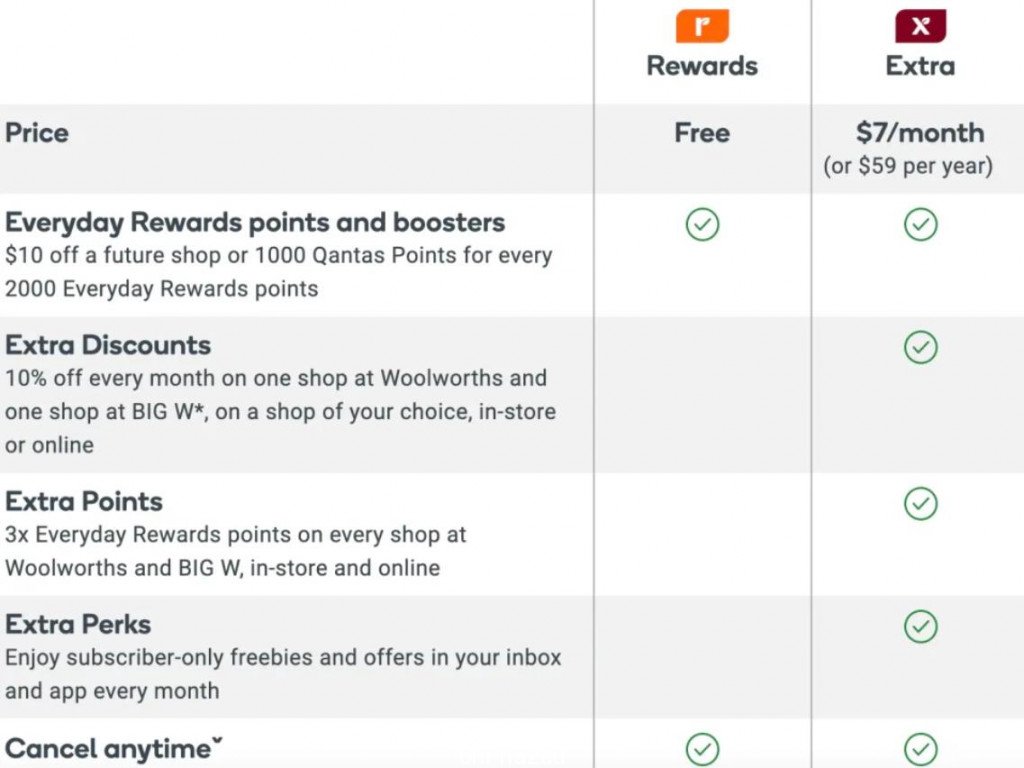The height and width of the screenshot is (768, 1024).
Task: Click the Extra Perks checkmark icon
Action: (921, 626)
